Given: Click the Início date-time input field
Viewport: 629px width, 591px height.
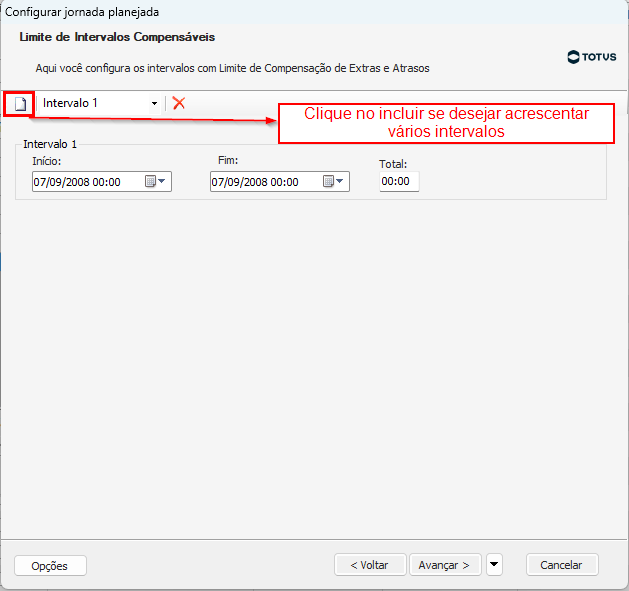Looking at the screenshot, I should 102,182.
